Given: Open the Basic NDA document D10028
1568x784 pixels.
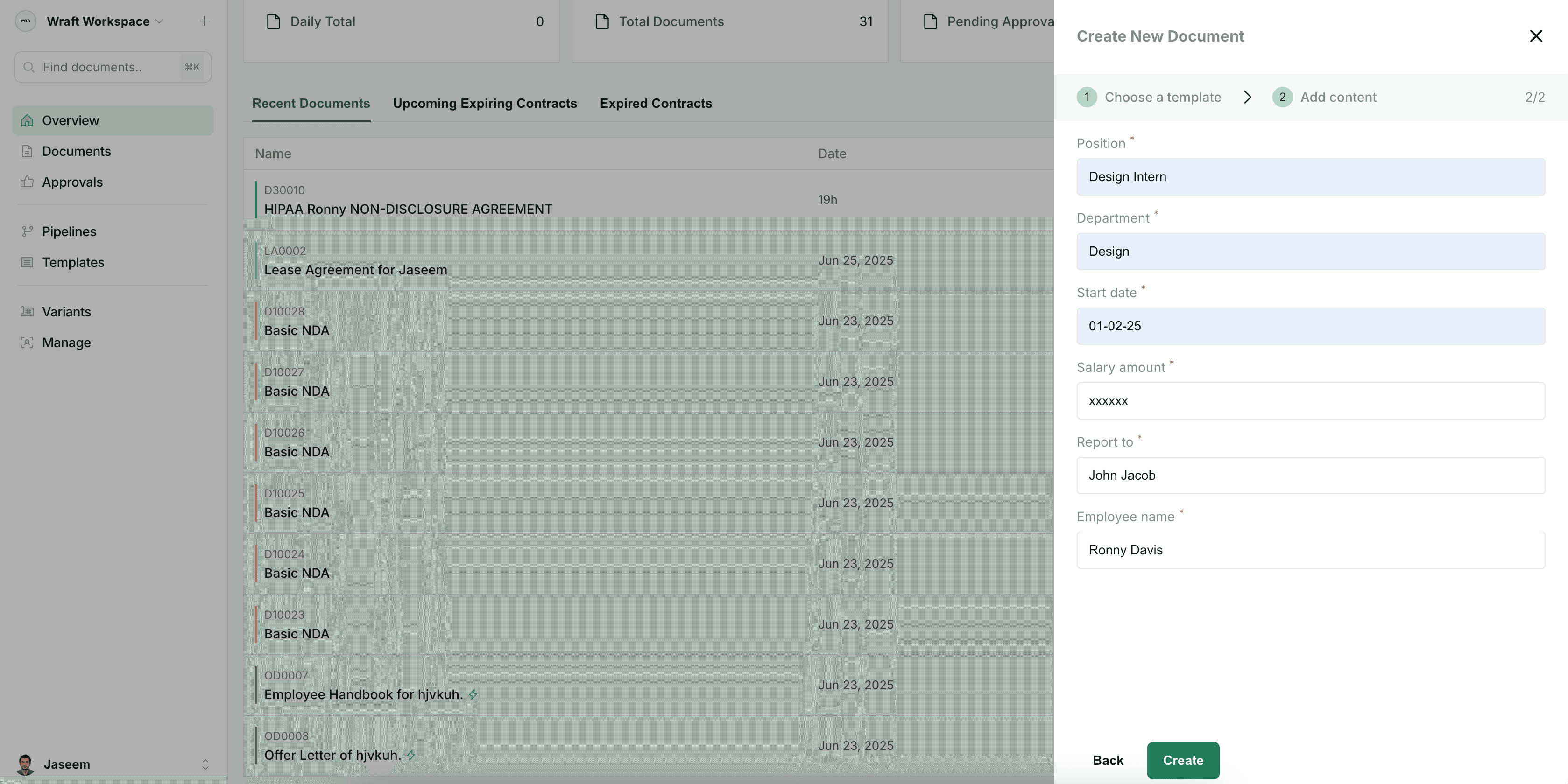Looking at the screenshot, I should coord(297,330).
